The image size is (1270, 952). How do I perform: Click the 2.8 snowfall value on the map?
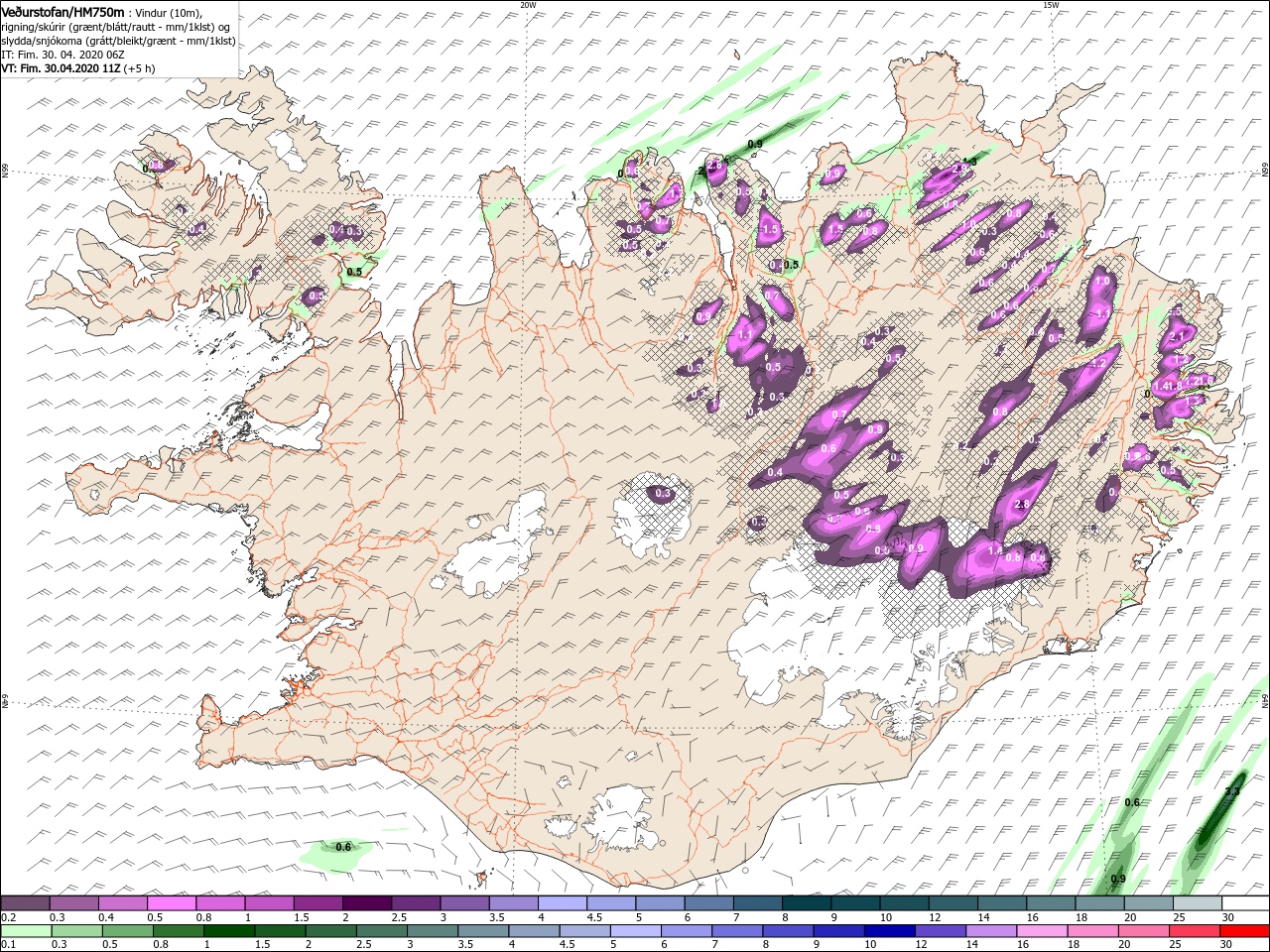pos(1024,505)
